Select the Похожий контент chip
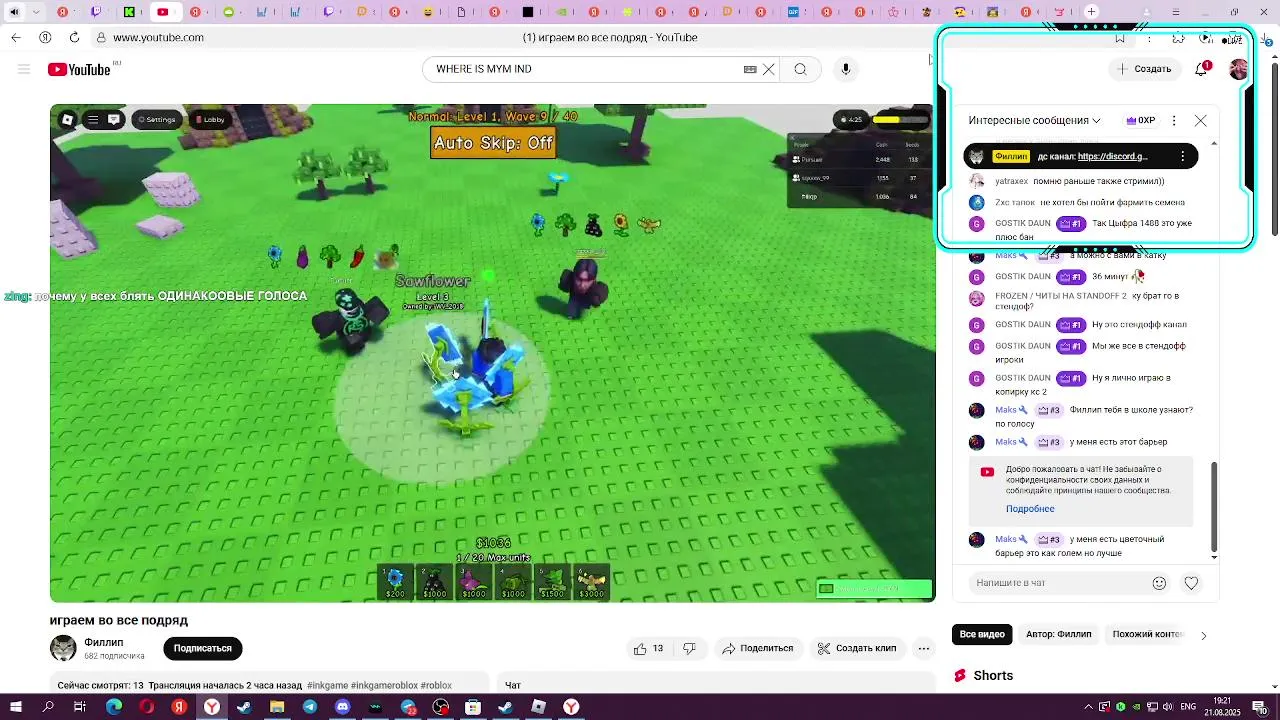1280x720 pixels. [1147, 634]
